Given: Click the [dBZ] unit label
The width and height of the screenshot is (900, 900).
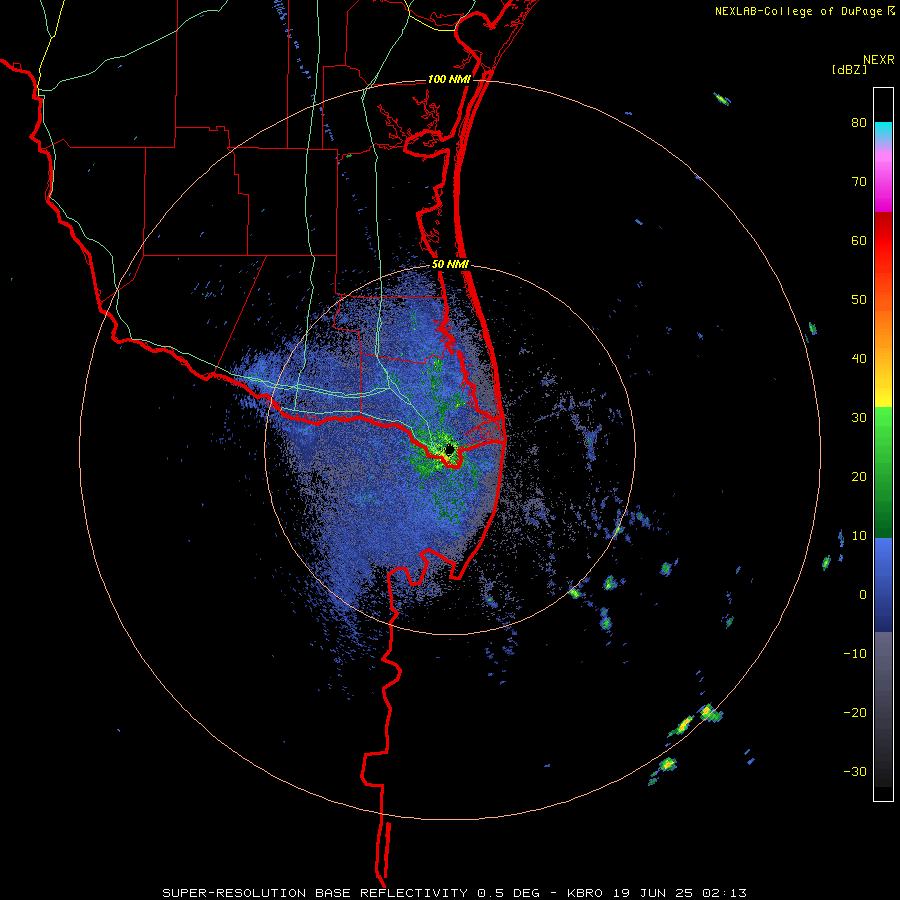Looking at the screenshot, I should pos(849,70).
